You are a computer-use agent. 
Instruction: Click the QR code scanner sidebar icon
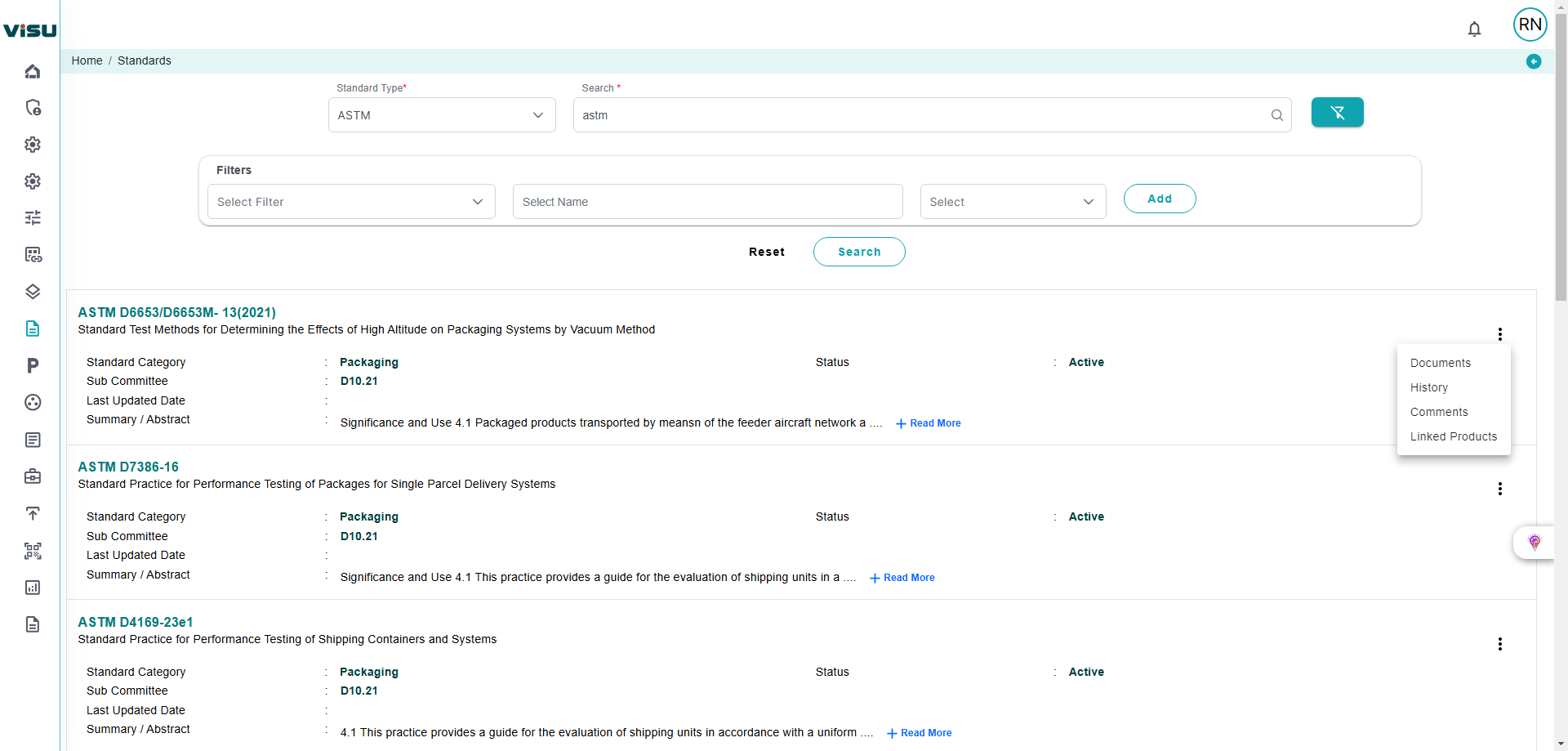(x=33, y=551)
